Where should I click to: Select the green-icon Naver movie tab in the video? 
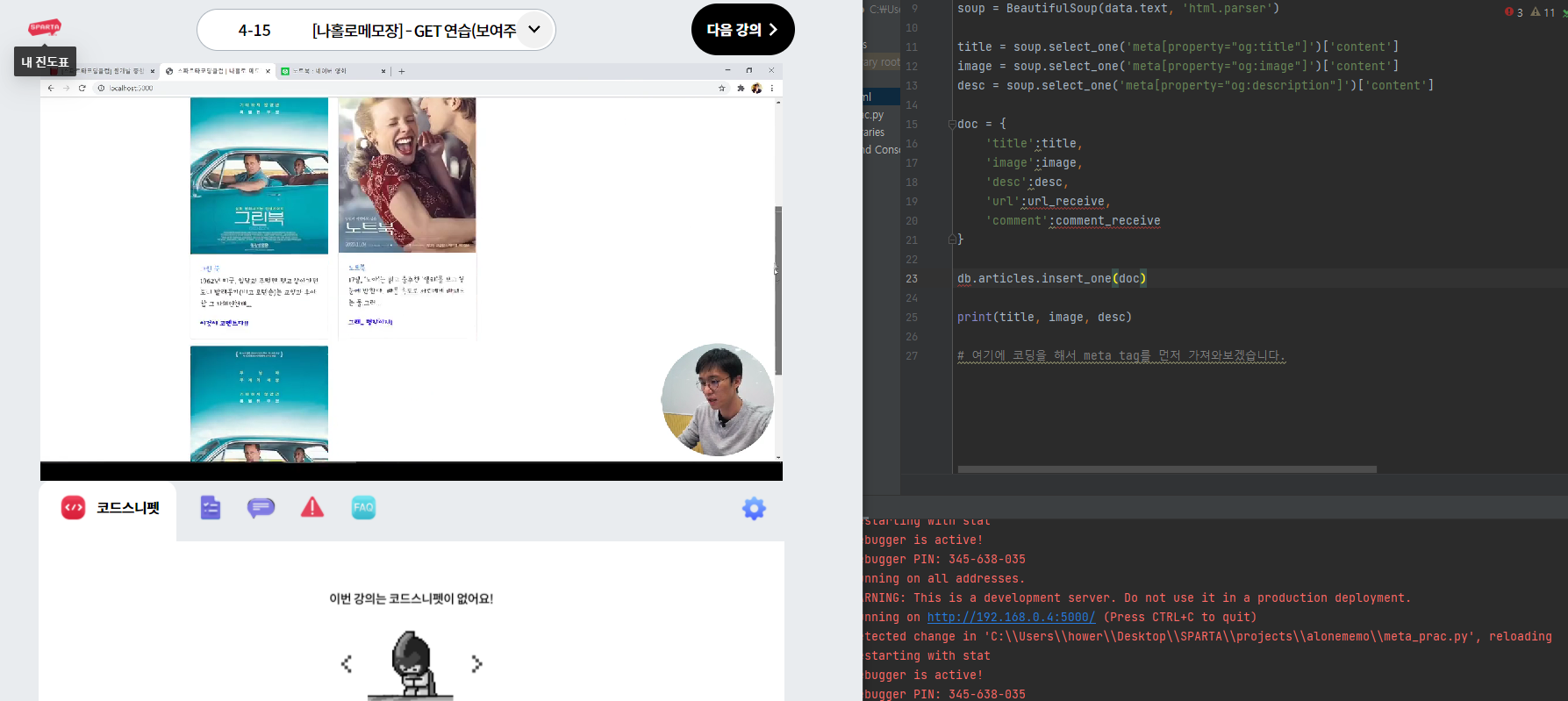333,71
